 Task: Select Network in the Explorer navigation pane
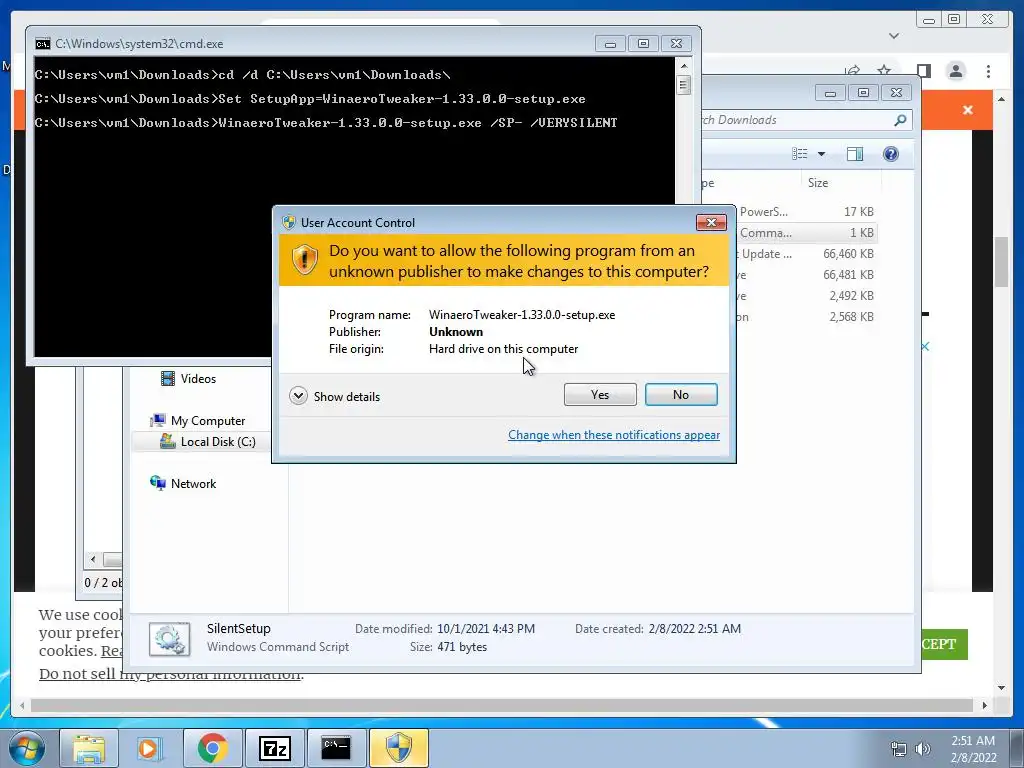click(x=193, y=484)
